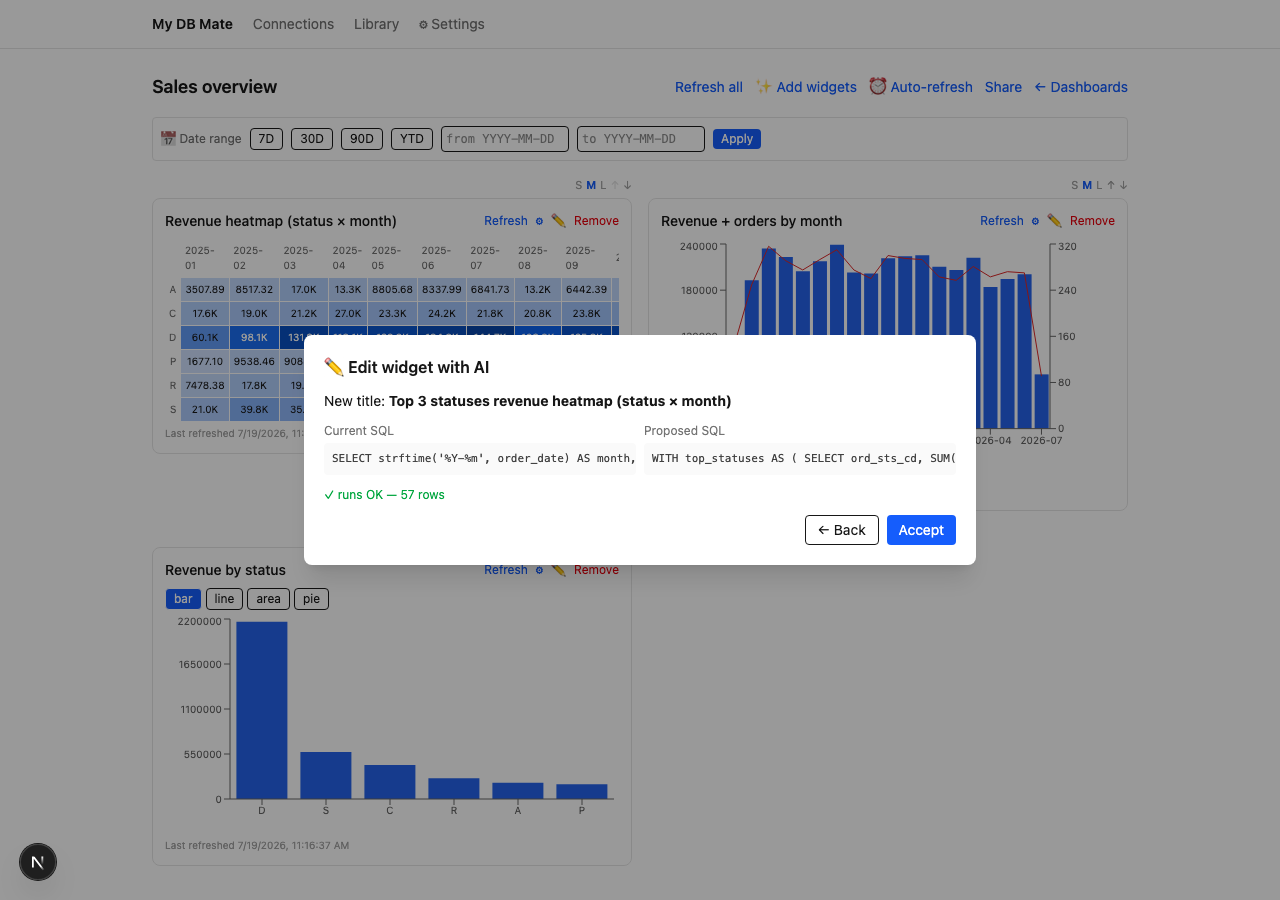Move the Revenue + orders widget up
The width and height of the screenshot is (1280, 900).
click(1111, 185)
